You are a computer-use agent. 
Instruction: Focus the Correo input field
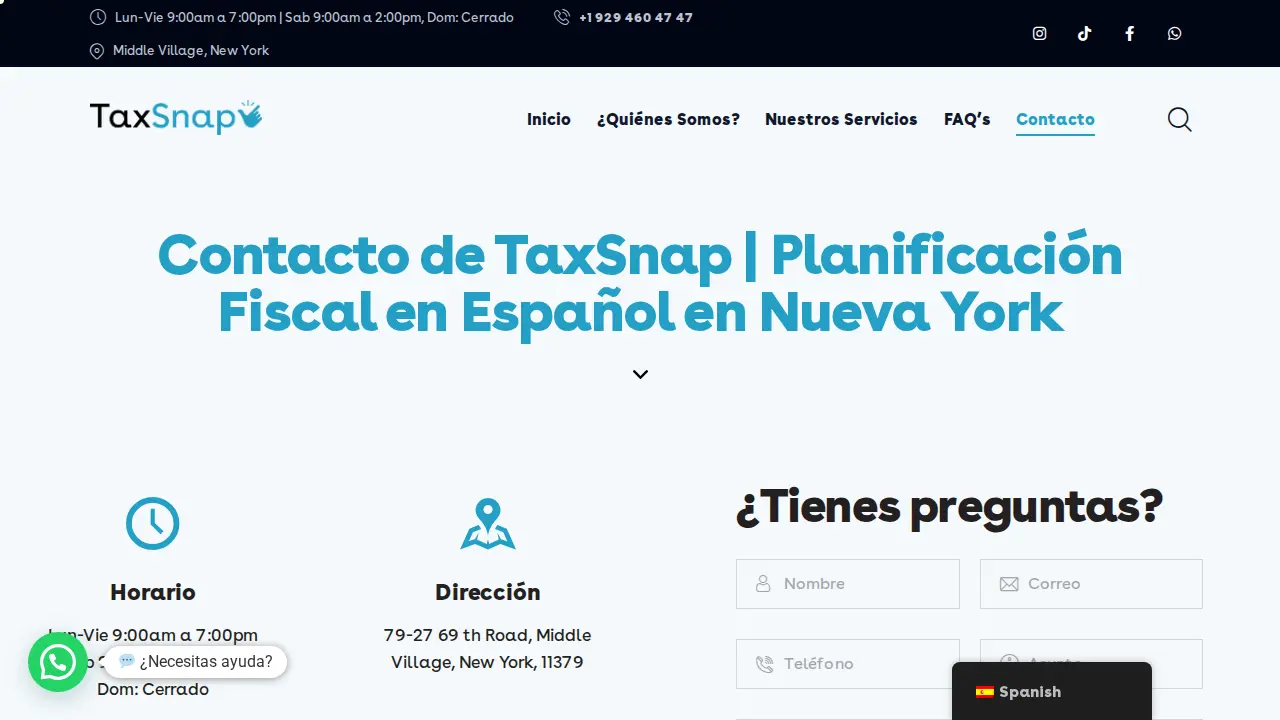click(x=1091, y=584)
